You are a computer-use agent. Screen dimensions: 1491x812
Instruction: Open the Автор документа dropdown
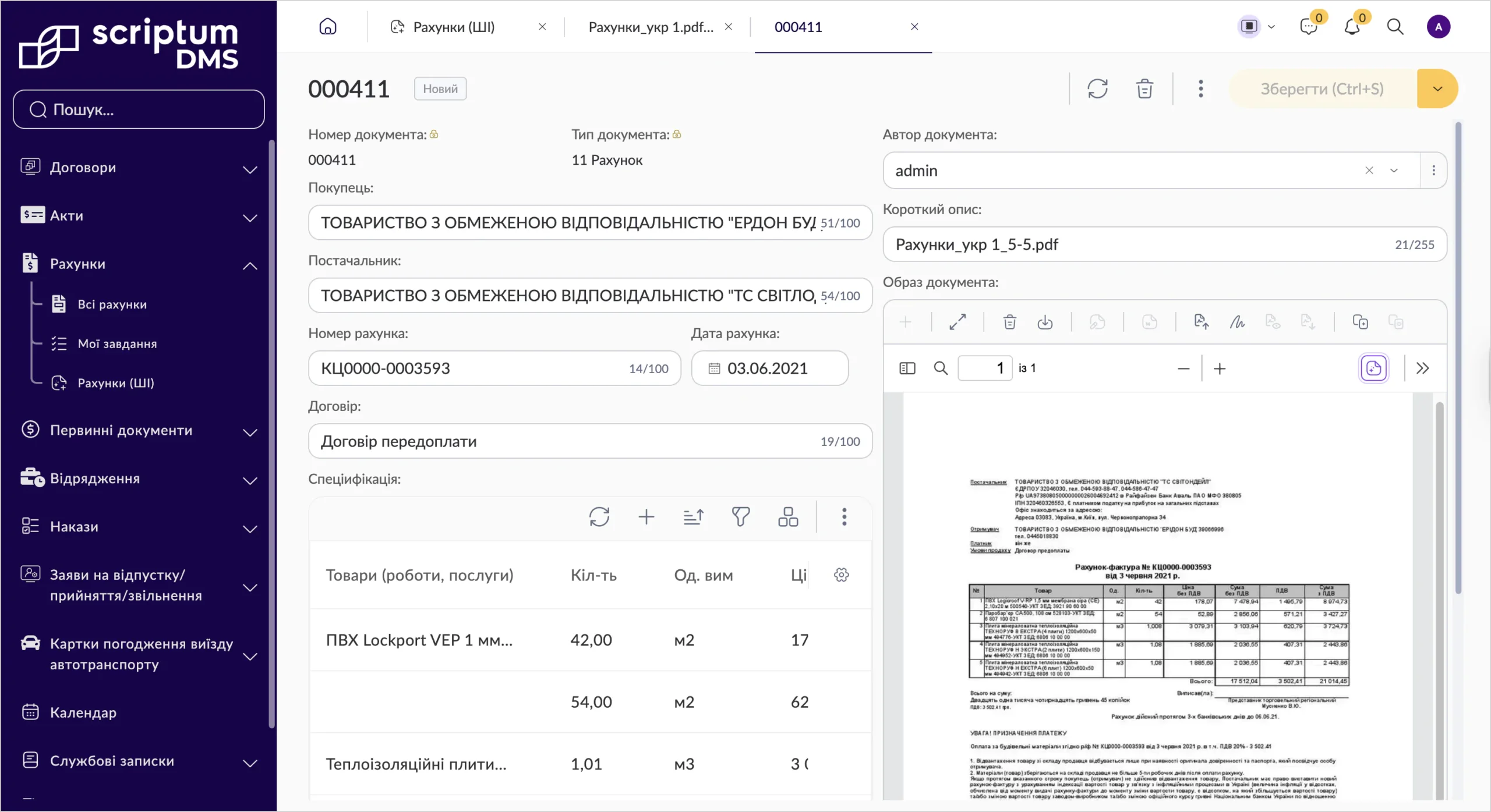(x=1394, y=171)
